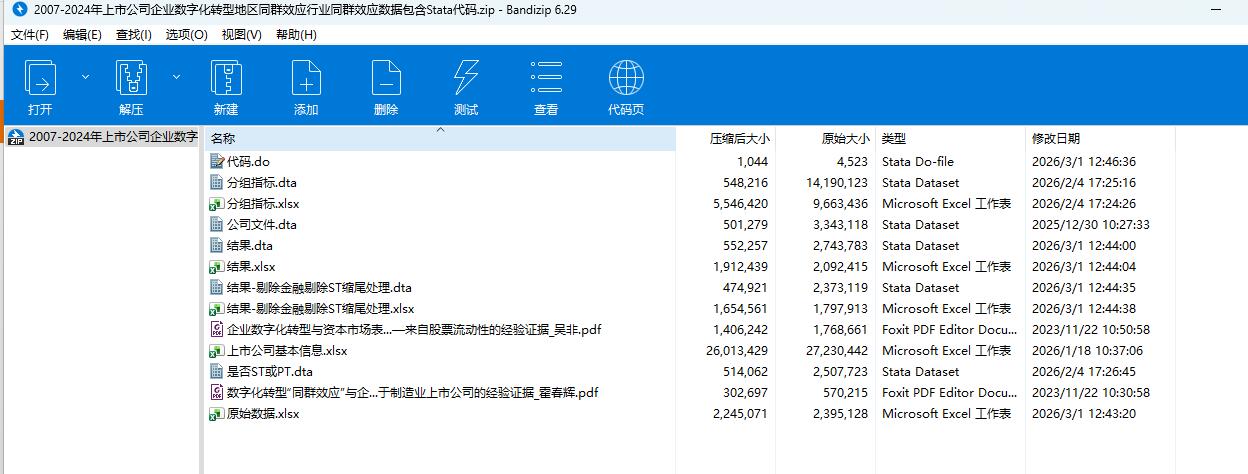Open the dropdown arrow next to 打开

click(x=85, y=76)
